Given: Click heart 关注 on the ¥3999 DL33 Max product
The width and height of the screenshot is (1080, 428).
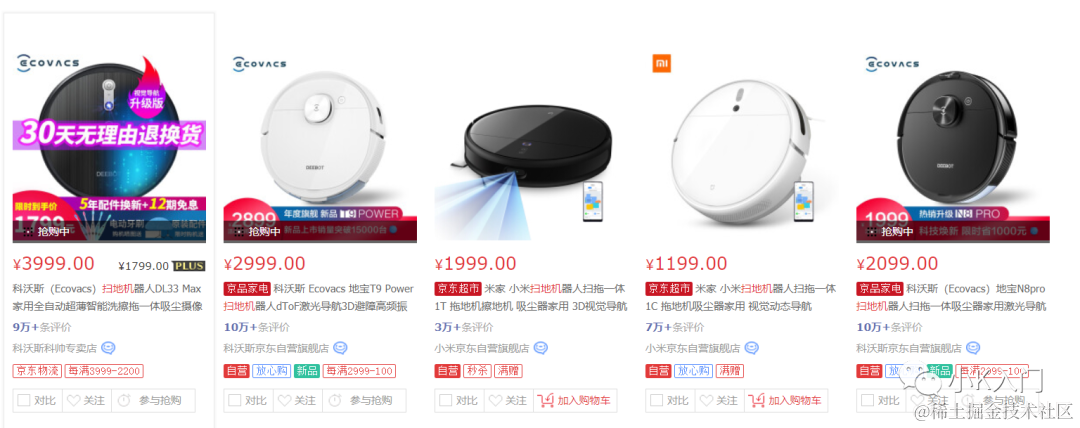Looking at the screenshot, I should pos(87,400).
